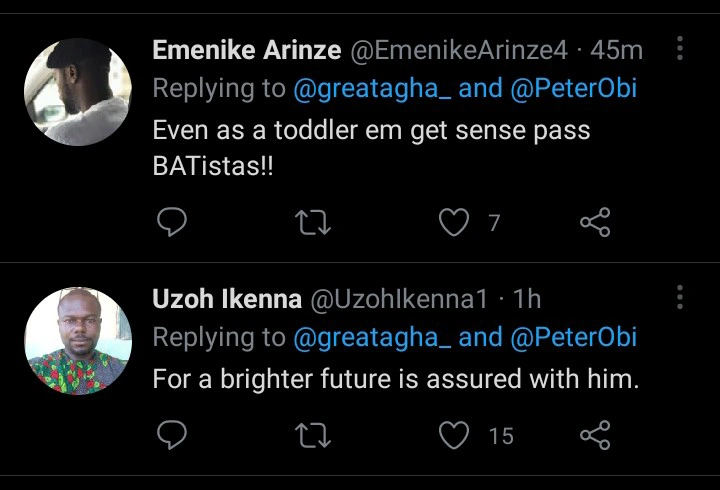This screenshot has width=720, height=490.
Task: Open Uzoh Ikenna display name
Action: tap(227, 299)
